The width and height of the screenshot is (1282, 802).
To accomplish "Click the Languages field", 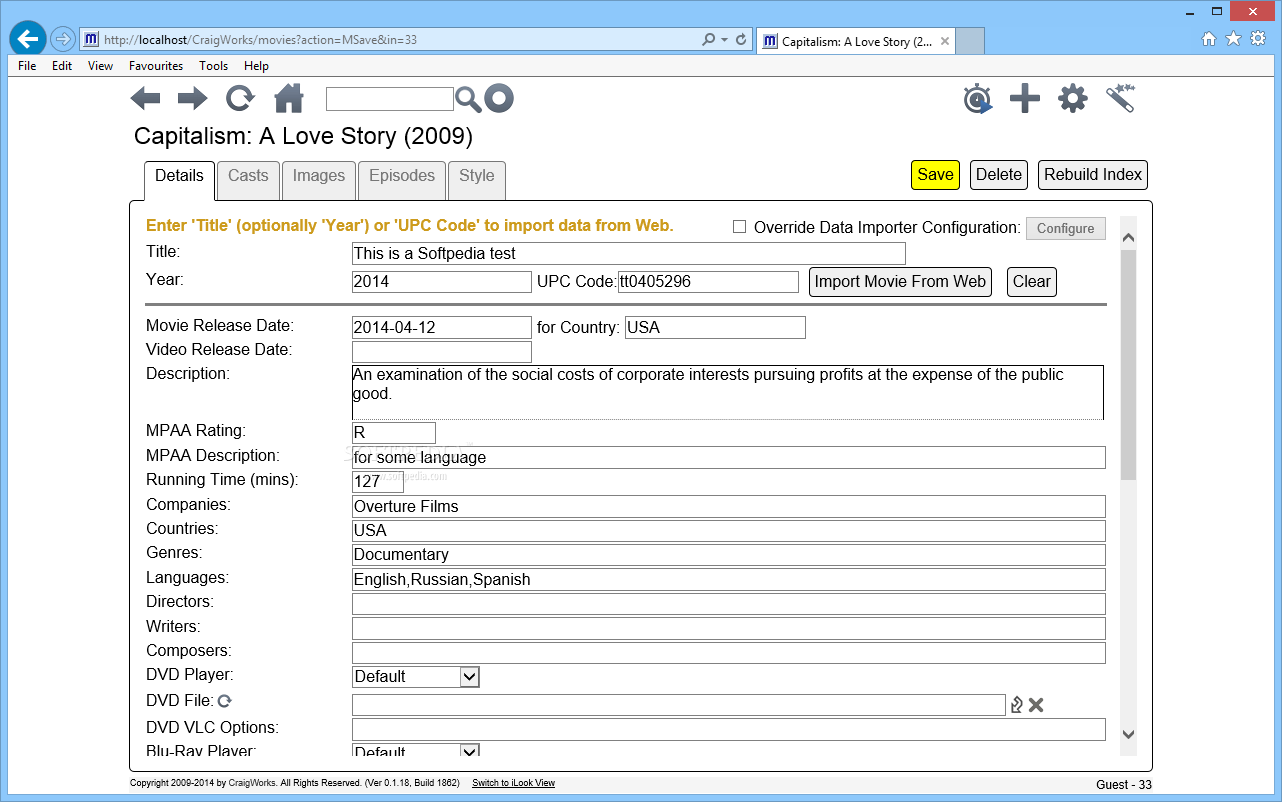I will coord(729,579).
